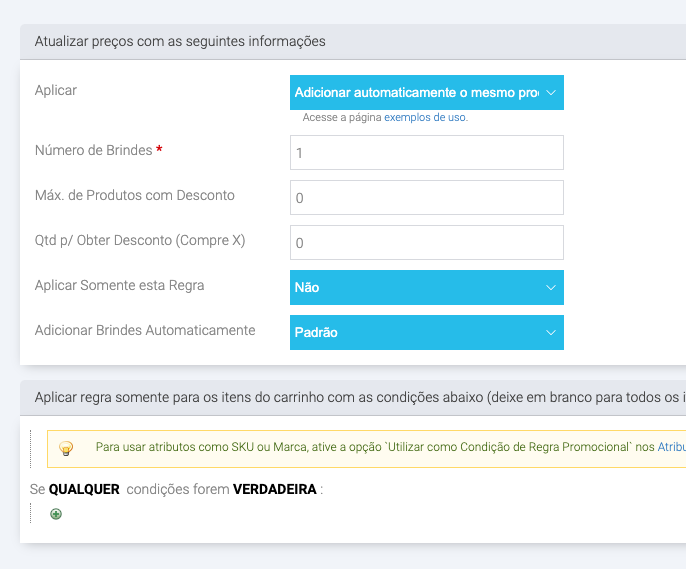686x569 pixels.
Task: Open the Adicionar Brindes Automaticamente dropdown
Action: point(426,332)
